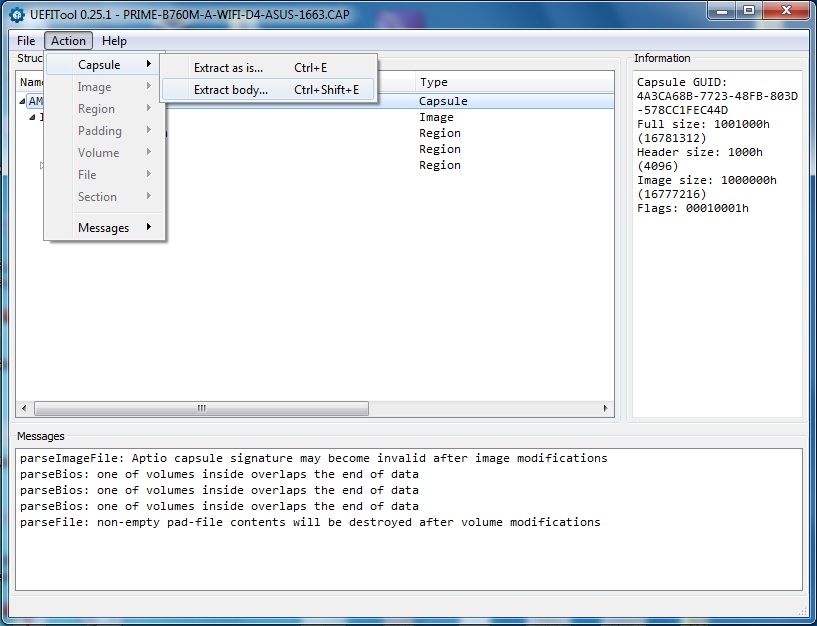Select the row with type Image
The height and width of the screenshot is (626, 817).
tap(436, 117)
